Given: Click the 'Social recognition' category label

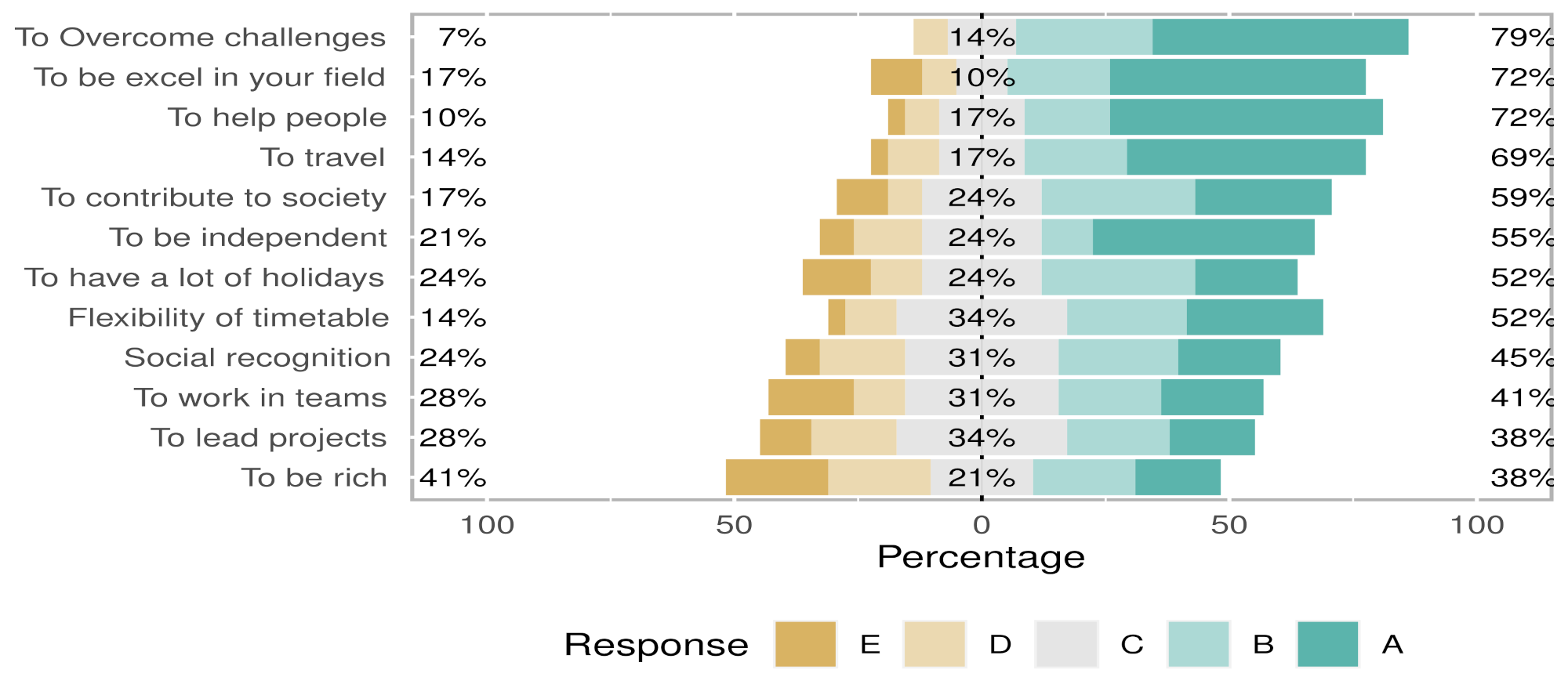Looking at the screenshot, I should [x=257, y=358].
